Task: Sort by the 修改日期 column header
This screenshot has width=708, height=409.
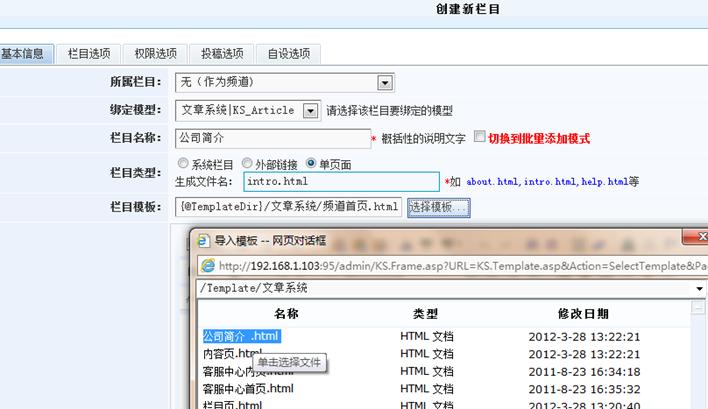Action: (x=583, y=314)
